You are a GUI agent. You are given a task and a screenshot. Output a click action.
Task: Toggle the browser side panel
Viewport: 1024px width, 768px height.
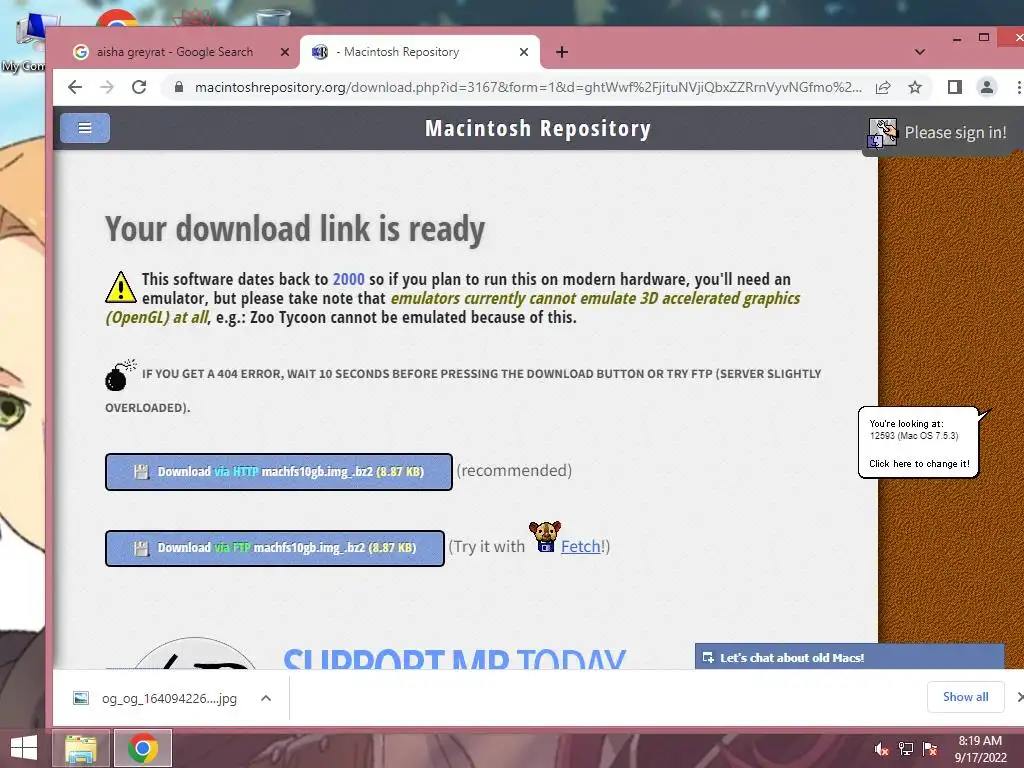tap(955, 87)
